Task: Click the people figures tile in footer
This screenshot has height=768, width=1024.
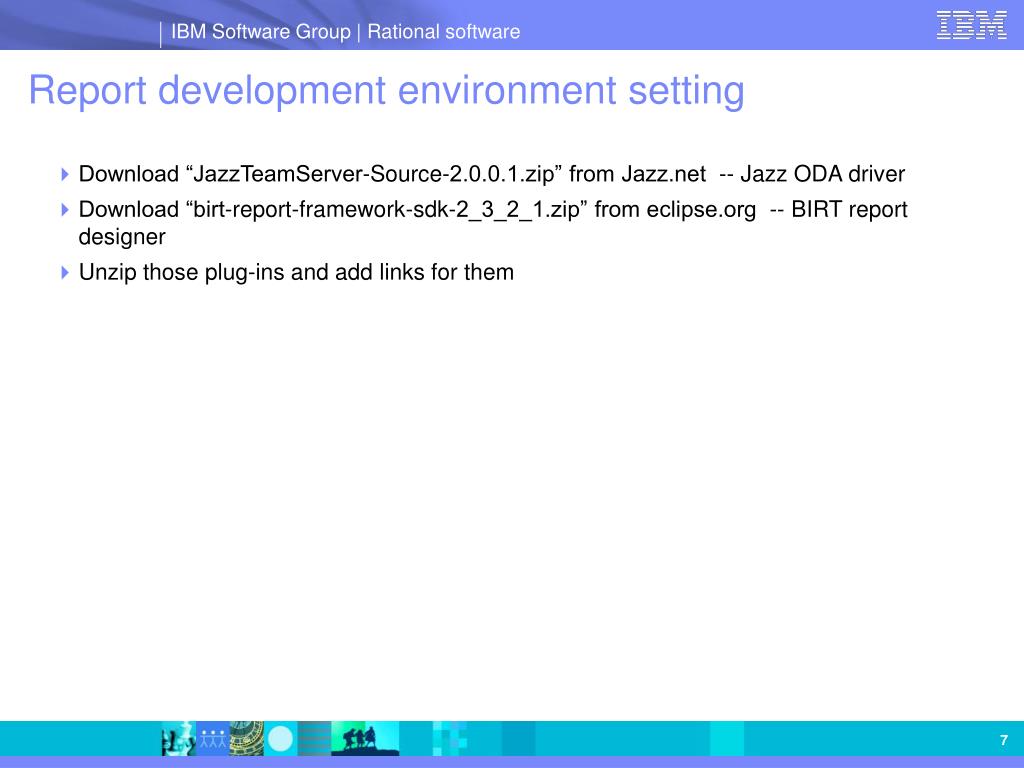Action: coord(213,739)
